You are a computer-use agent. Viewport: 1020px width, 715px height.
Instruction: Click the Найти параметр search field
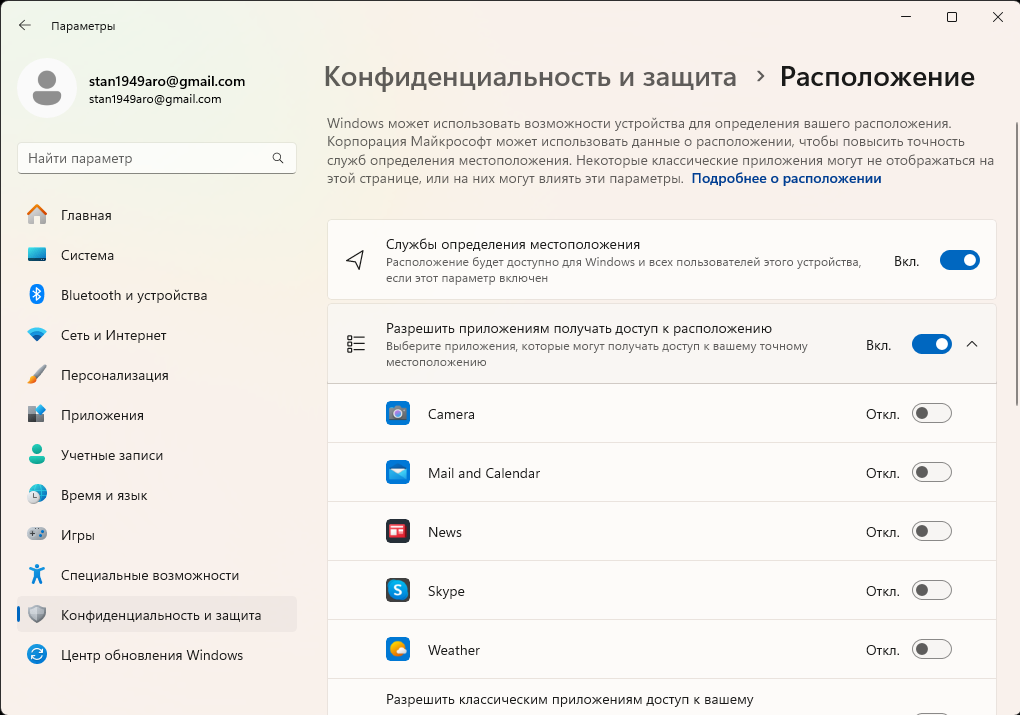[x=157, y=158]
